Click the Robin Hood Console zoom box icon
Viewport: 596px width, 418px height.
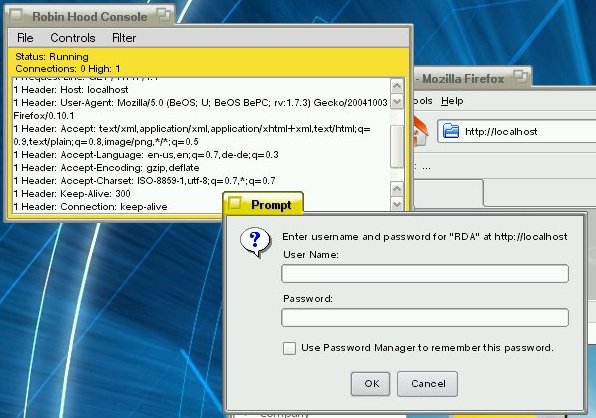pos(165,16)
